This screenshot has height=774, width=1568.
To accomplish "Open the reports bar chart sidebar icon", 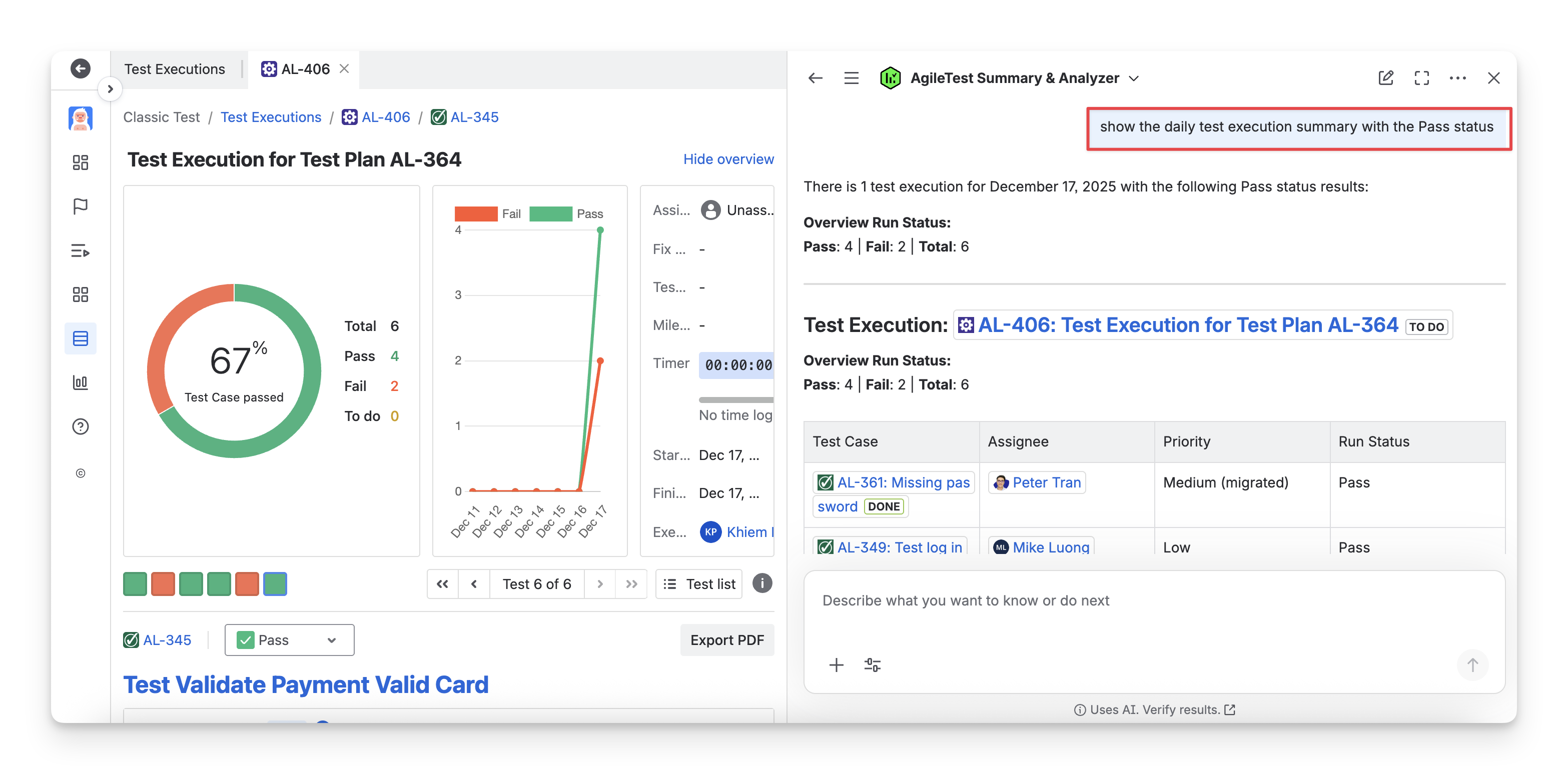I will point(81,382).
